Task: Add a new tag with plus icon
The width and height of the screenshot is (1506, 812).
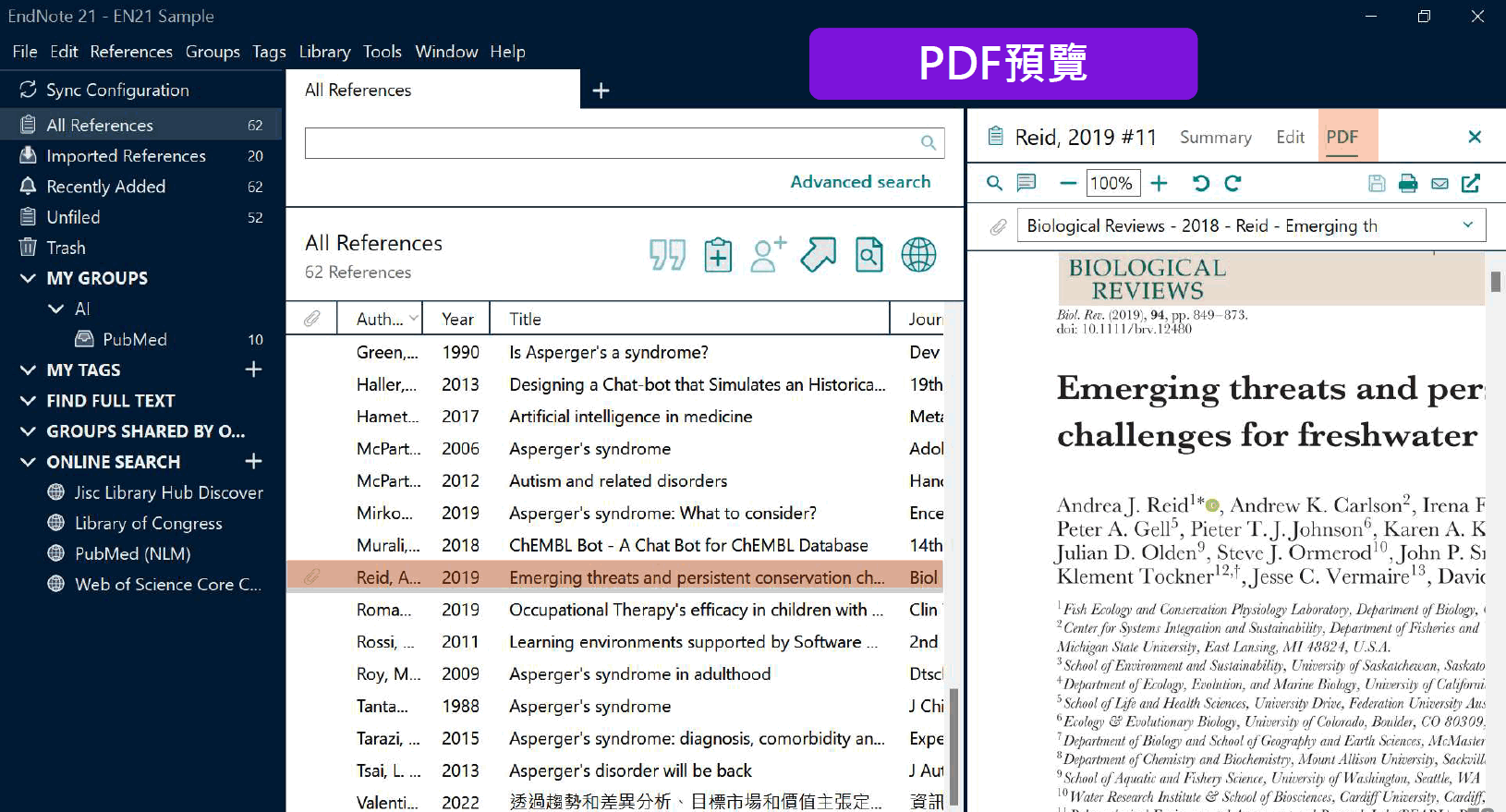Action: [x=253, y=370]
